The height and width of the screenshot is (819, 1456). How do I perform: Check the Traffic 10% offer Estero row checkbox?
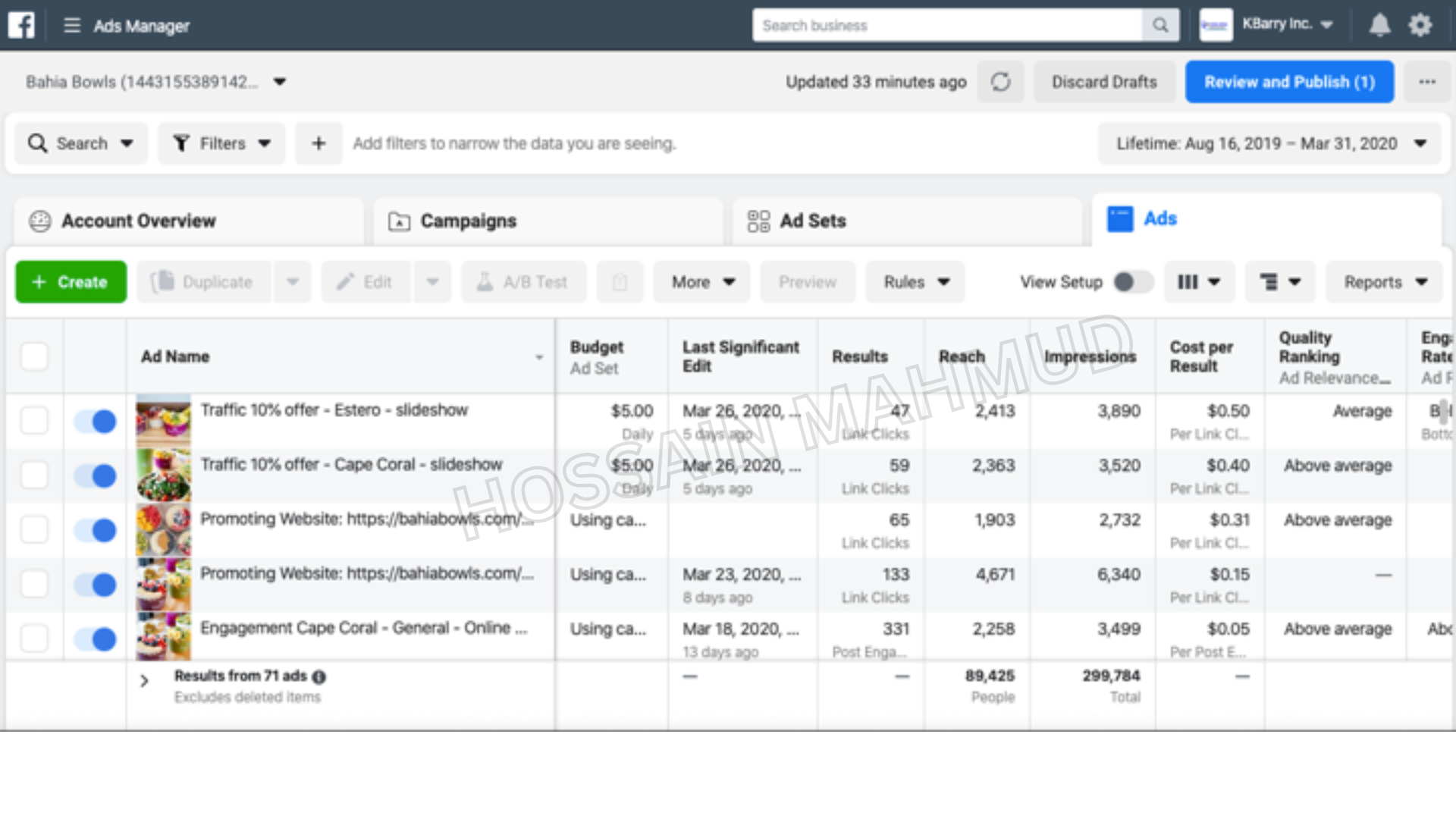pos(34,420)
